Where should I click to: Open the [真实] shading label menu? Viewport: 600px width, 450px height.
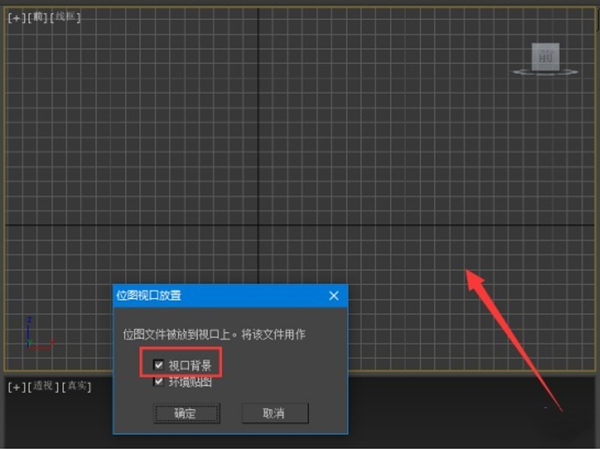pos(76,386)
